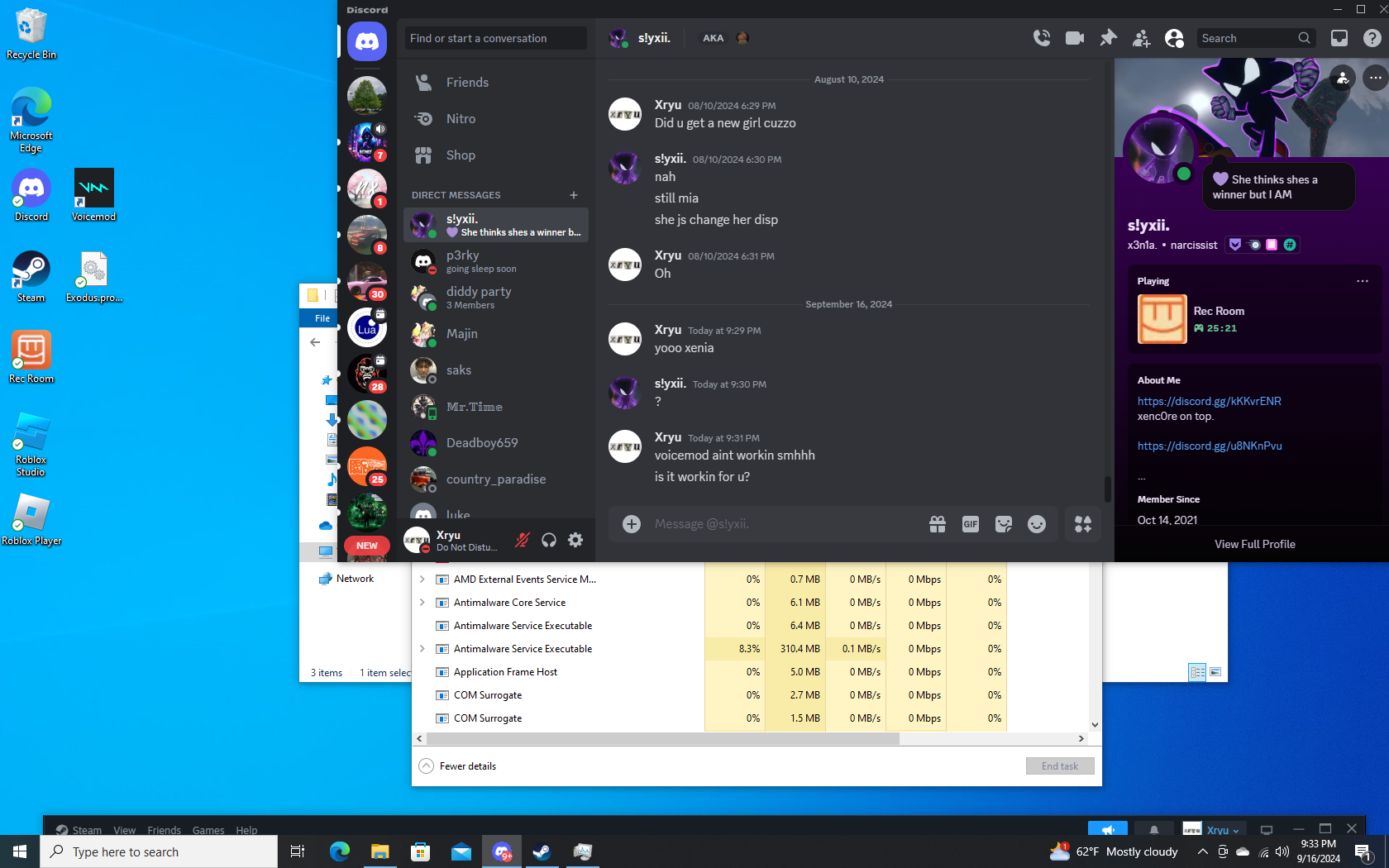Open the Nitro page
This screenshot has width=1389, height=868.
click(496, 119)
